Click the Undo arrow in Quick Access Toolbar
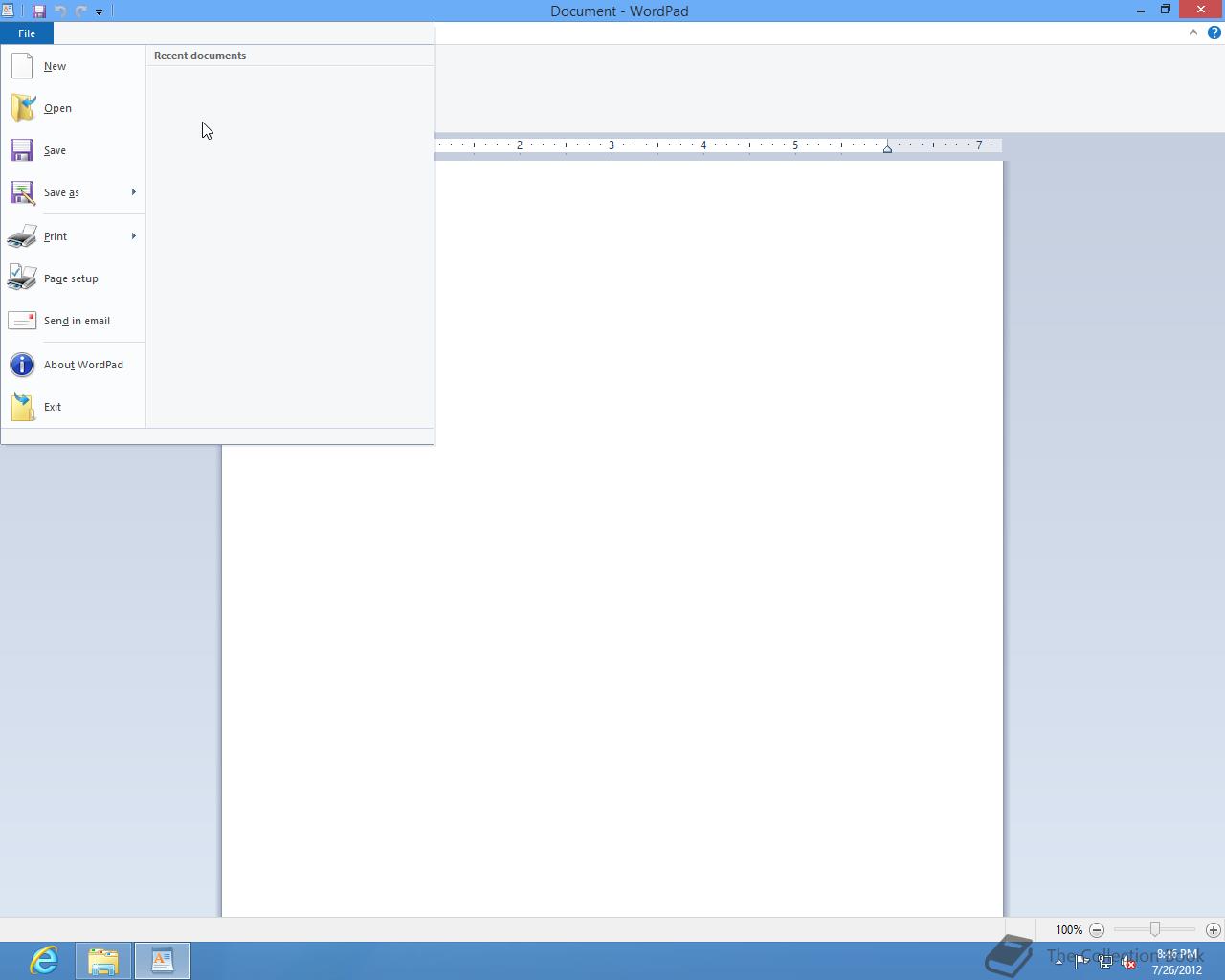This screenshot has width=1225, height=980. pos(60,11)
